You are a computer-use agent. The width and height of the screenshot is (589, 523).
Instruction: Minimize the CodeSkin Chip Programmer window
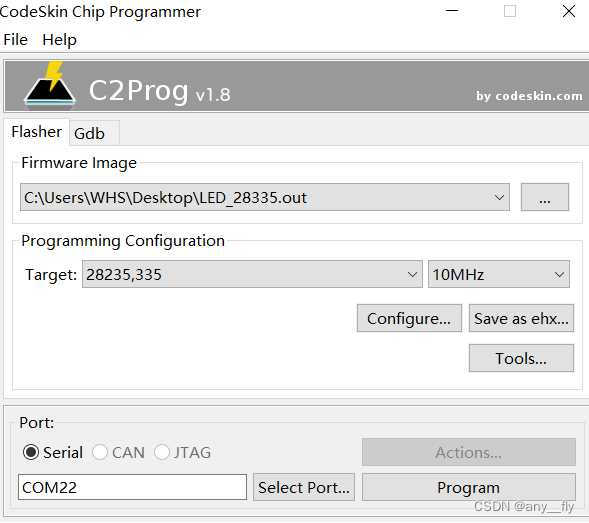click(x=452, y=11)
